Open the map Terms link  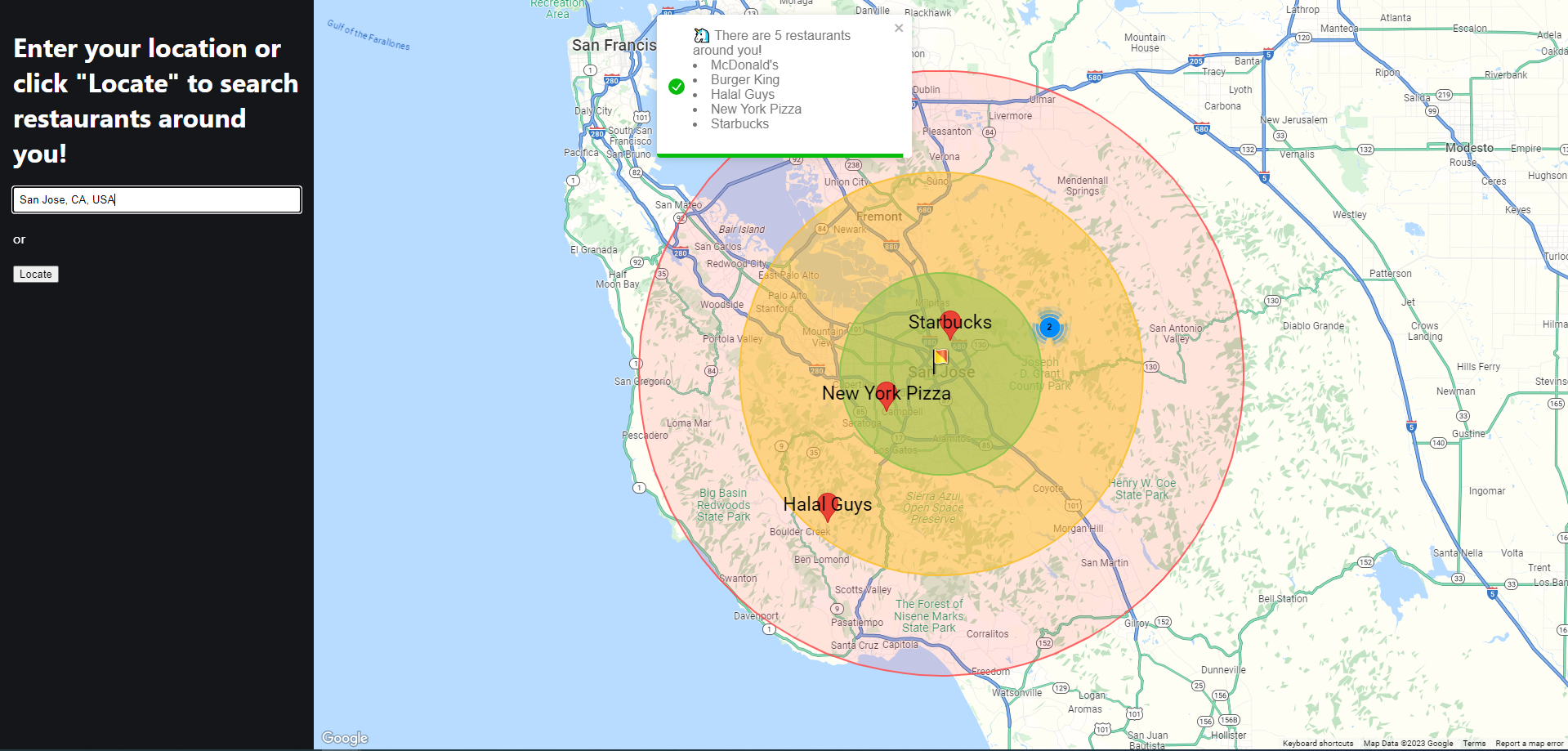tap(1474, 744)
